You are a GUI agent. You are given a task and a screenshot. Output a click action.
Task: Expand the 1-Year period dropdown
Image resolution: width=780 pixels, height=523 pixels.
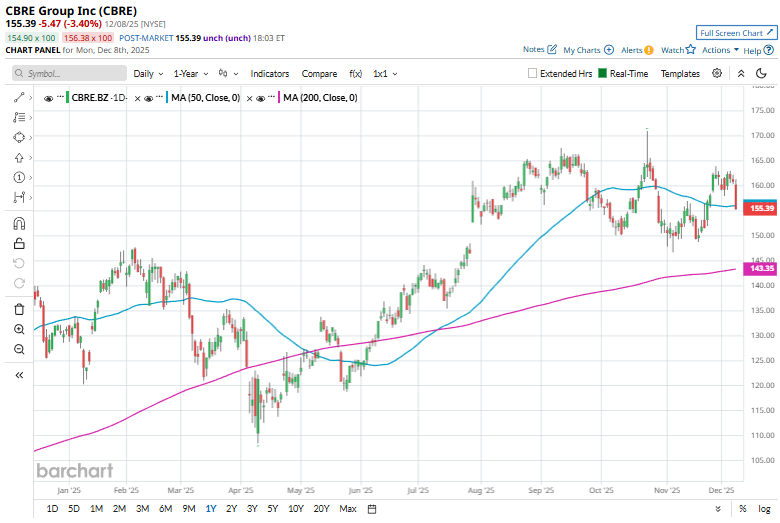(x=191, y=74)
